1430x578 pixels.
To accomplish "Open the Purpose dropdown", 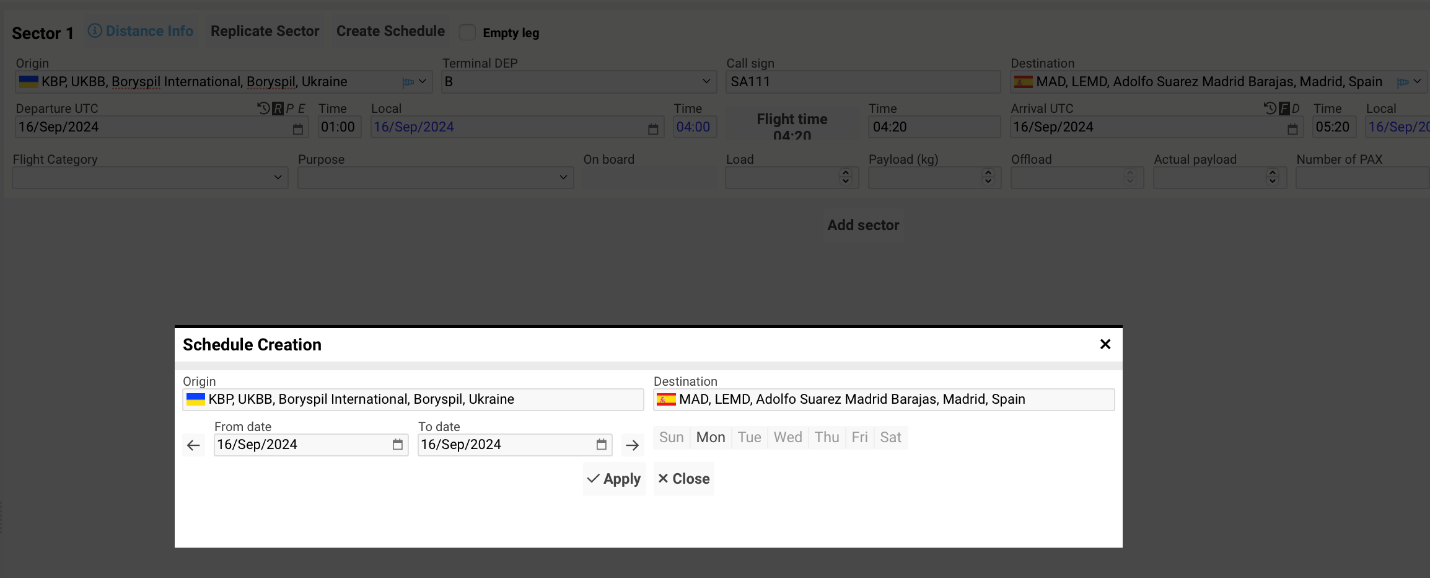I will tap(565, 177).
